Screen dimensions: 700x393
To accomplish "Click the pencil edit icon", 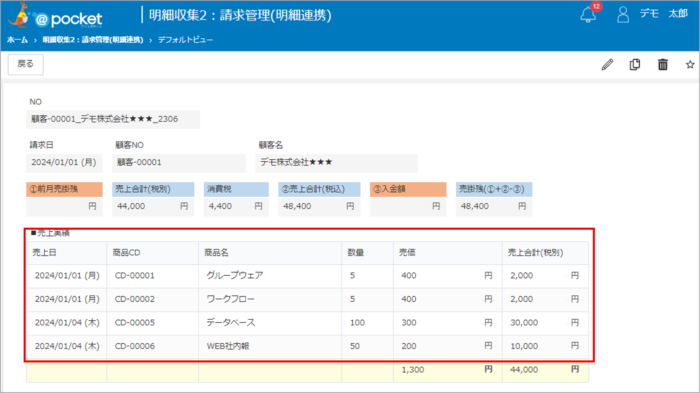I will [x=607, y=65].
